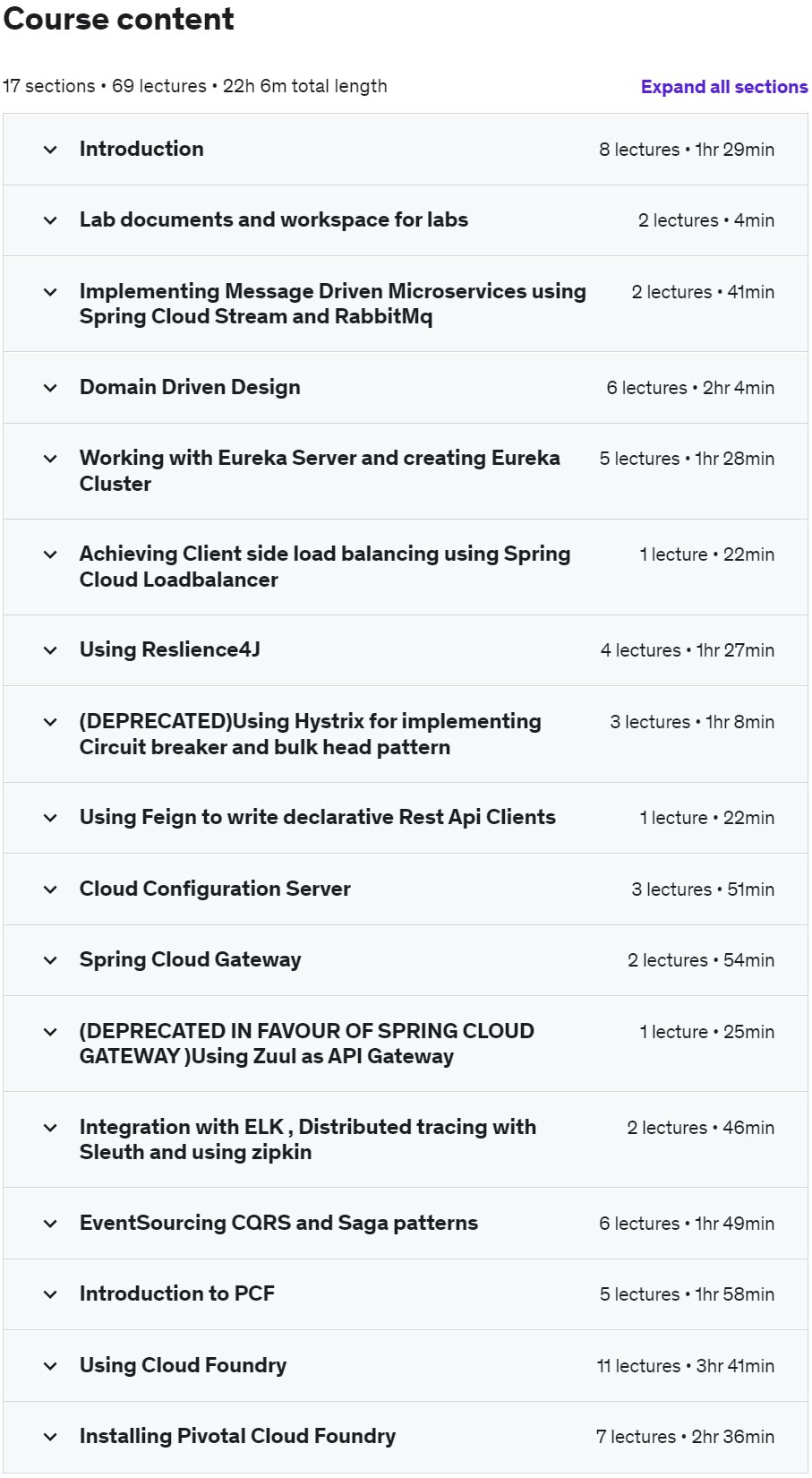The image size is (812, 1478).
Task: Expand Spring Cloud Gateway chevron arrow
Action: click(x=51, y=960)
